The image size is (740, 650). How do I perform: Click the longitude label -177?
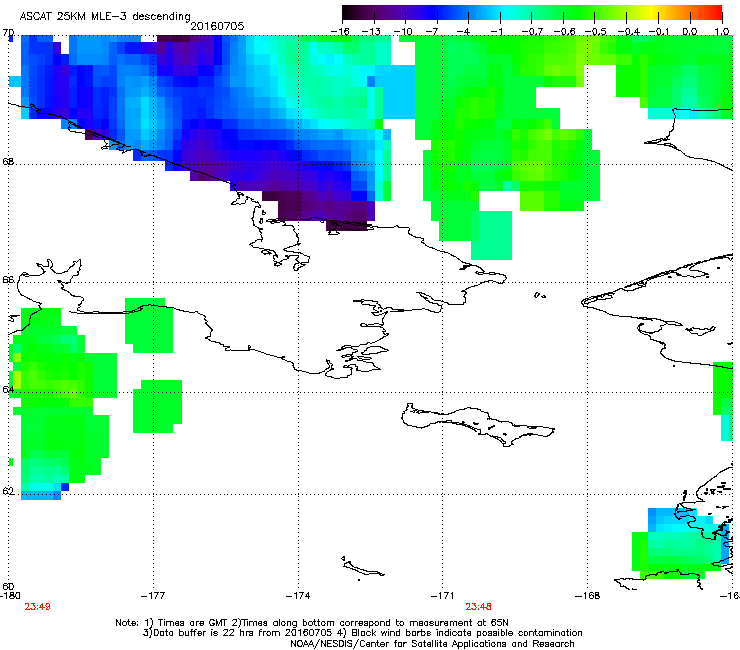[x=153, y=596]
